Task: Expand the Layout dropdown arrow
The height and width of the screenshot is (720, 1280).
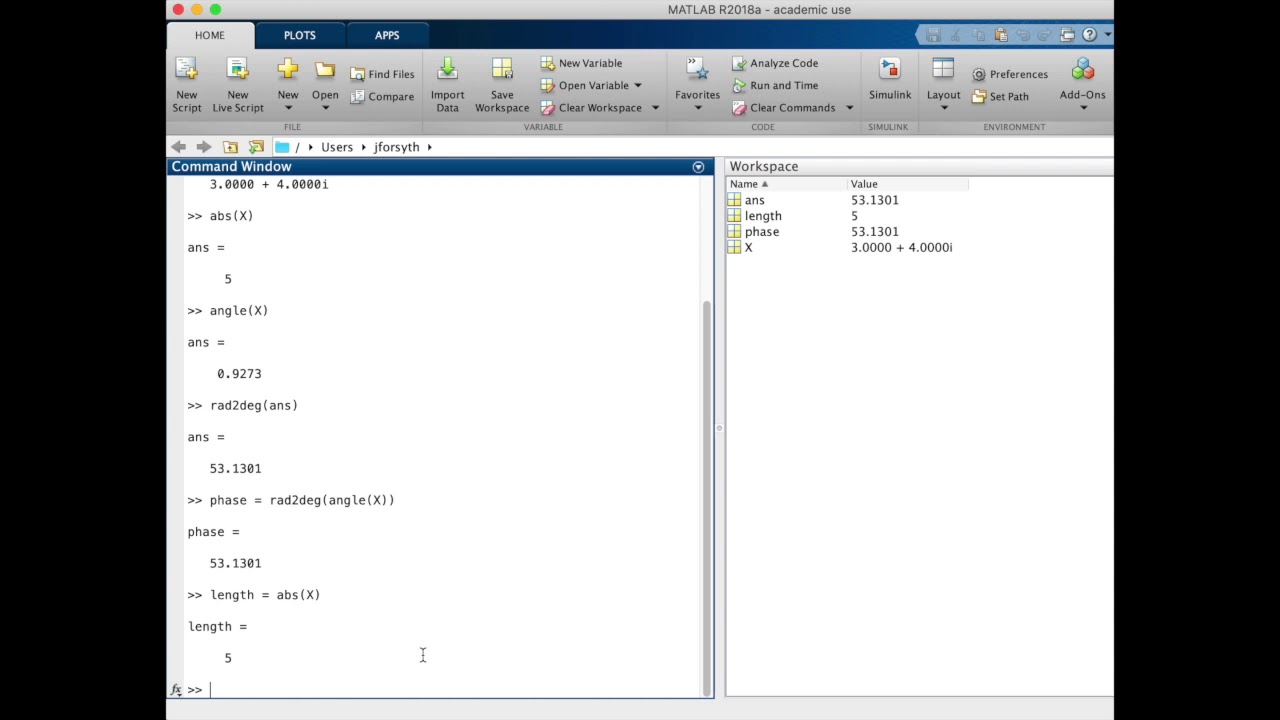Action: pyautogui.click(x=943, y=108)
